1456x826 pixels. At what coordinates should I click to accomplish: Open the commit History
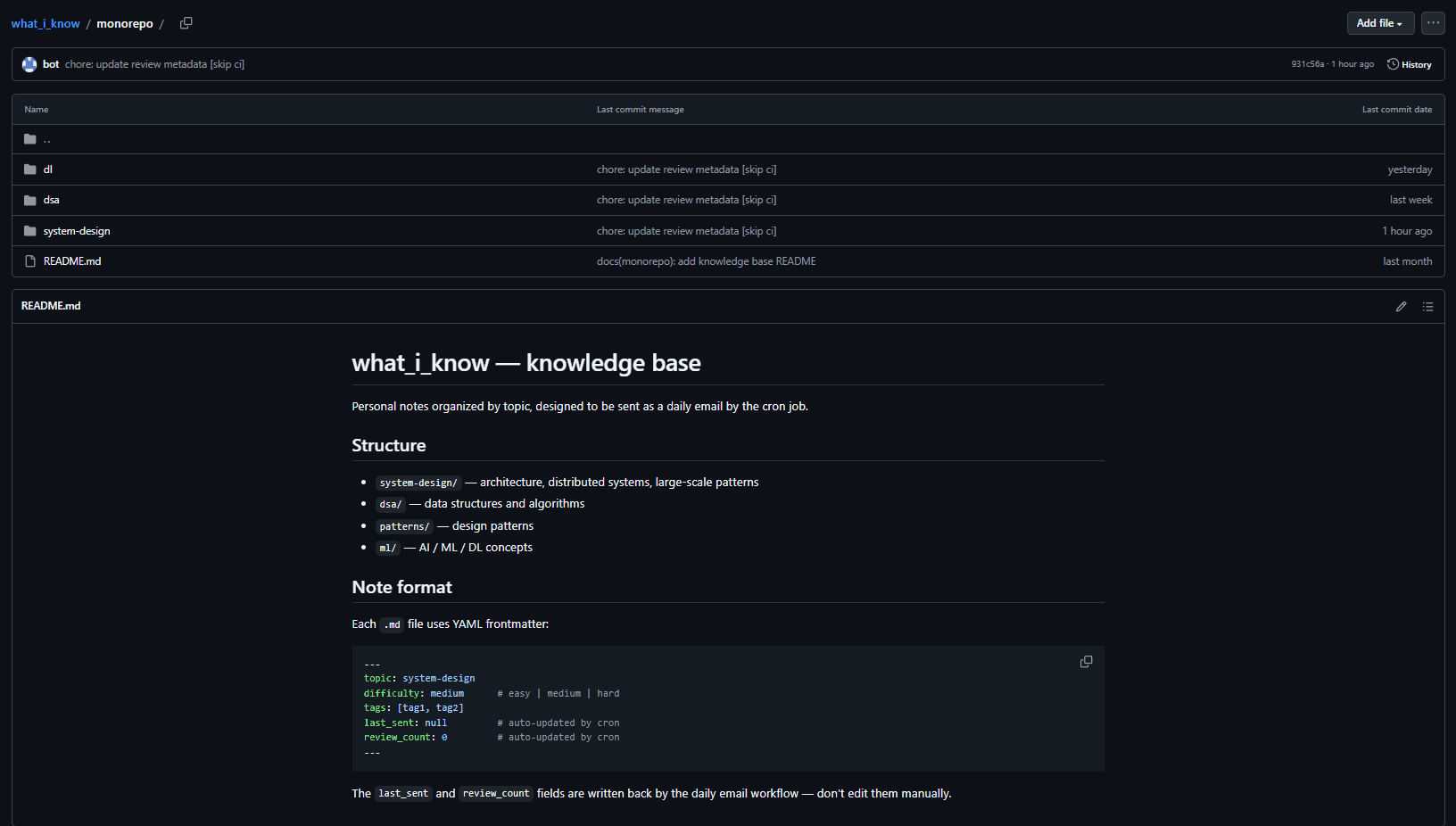(1410, 64)
